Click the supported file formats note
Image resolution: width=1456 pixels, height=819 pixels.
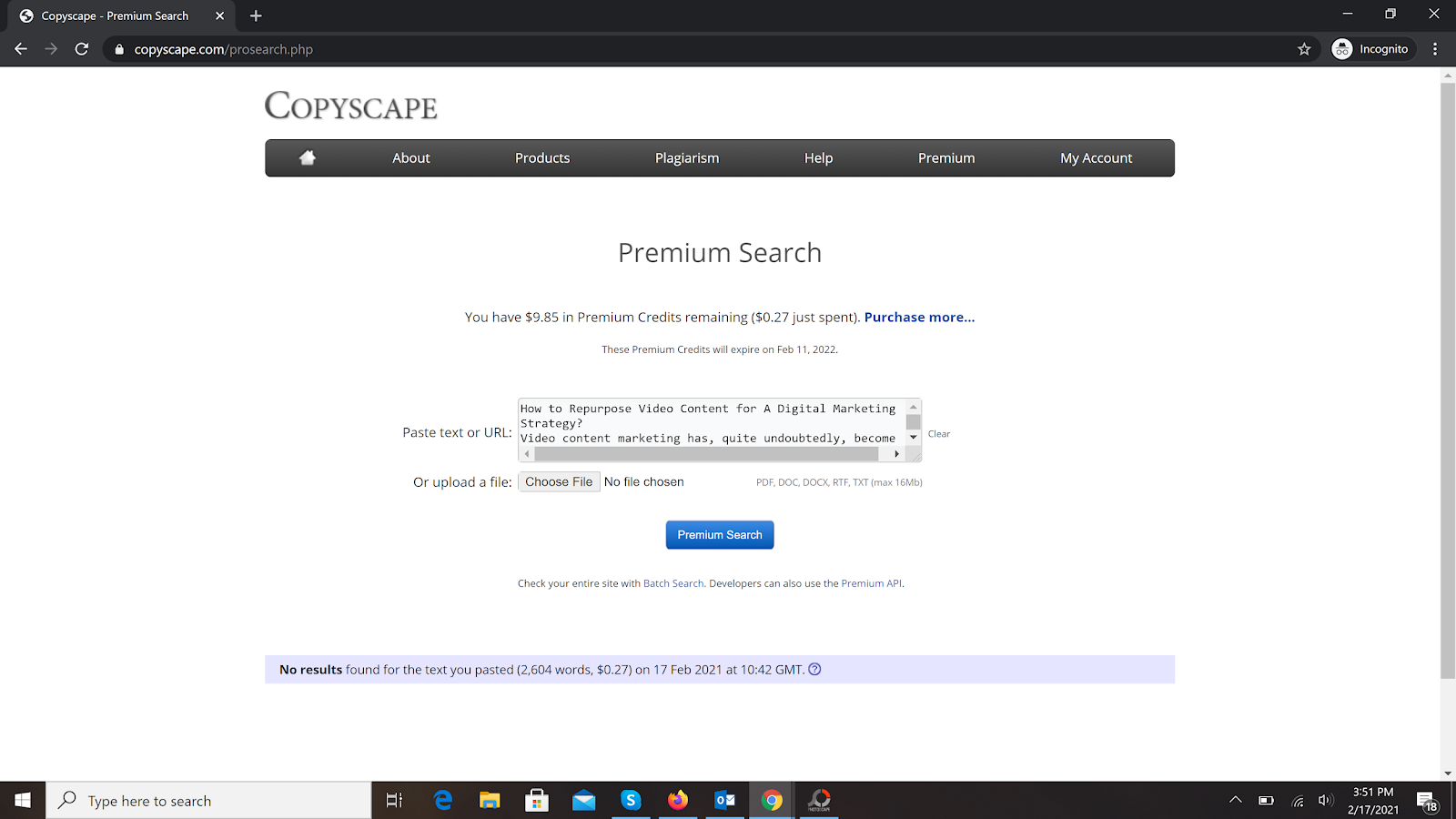[839, 482]
